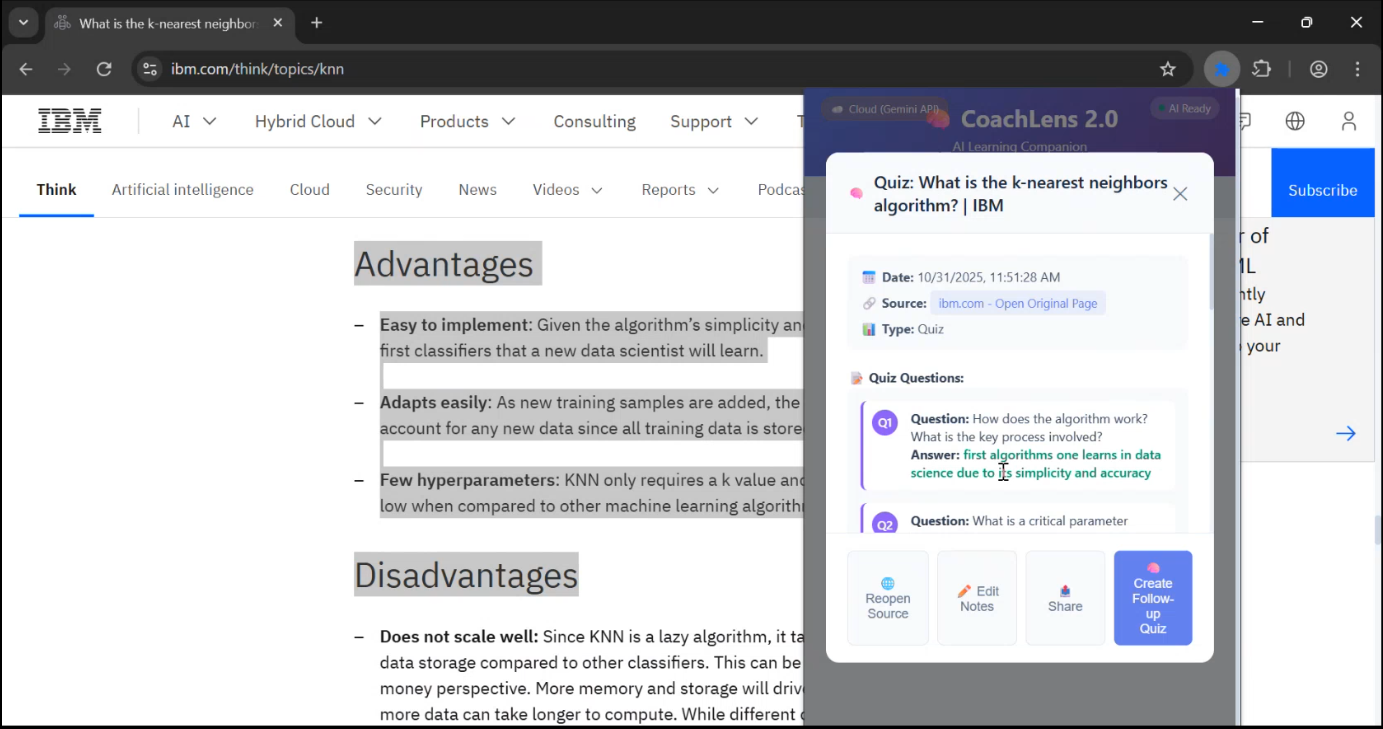Click the globe language icon in IBM header

(x=1295, y=120)
